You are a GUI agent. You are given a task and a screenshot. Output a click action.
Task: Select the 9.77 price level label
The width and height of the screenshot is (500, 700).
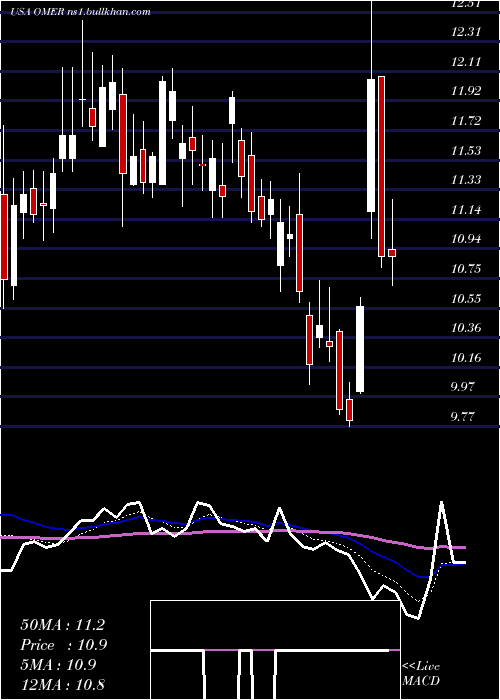[x=463, y=417]
